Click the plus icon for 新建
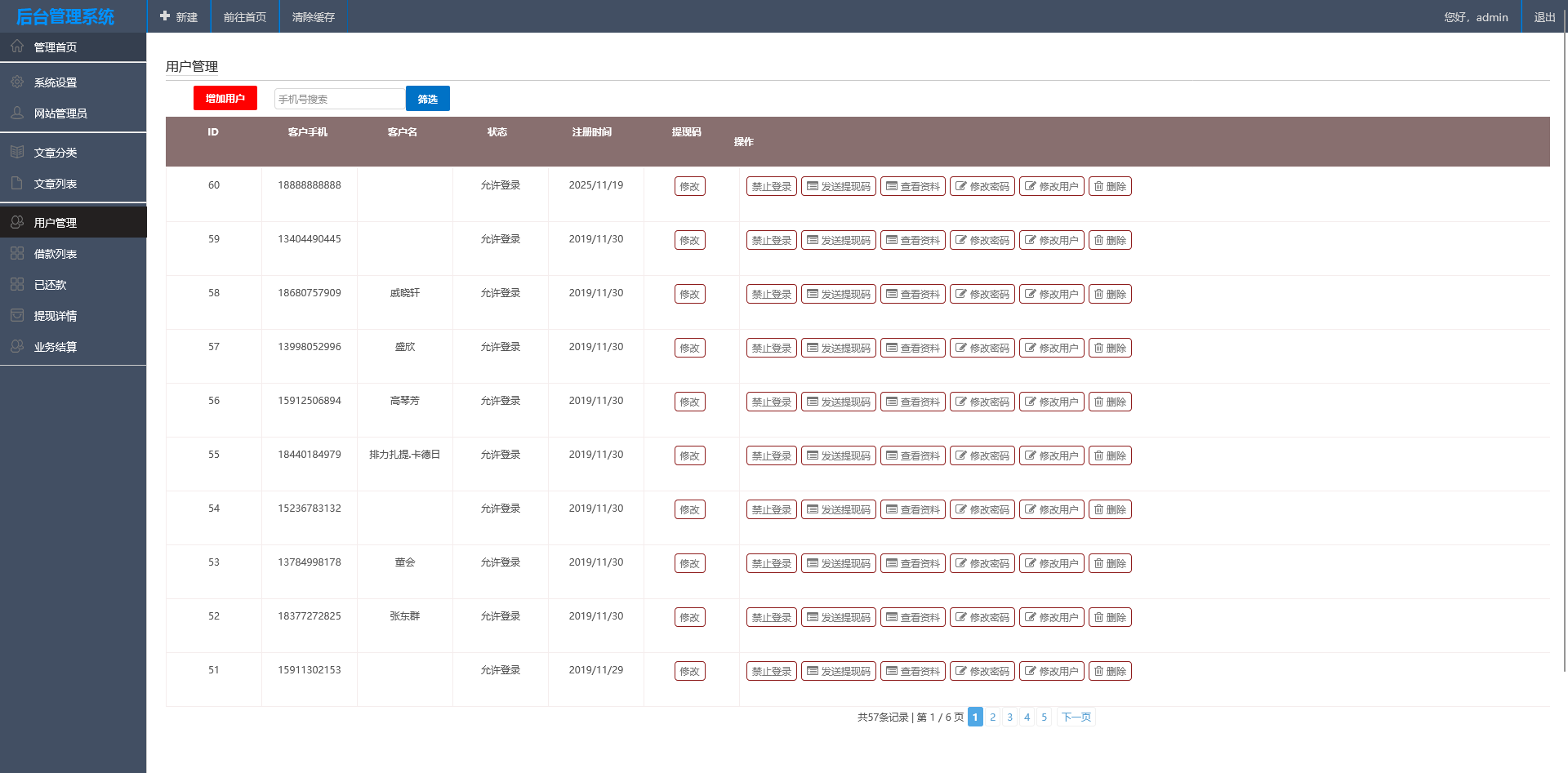Screen dimensions: 1568x773 click(165, 16)
